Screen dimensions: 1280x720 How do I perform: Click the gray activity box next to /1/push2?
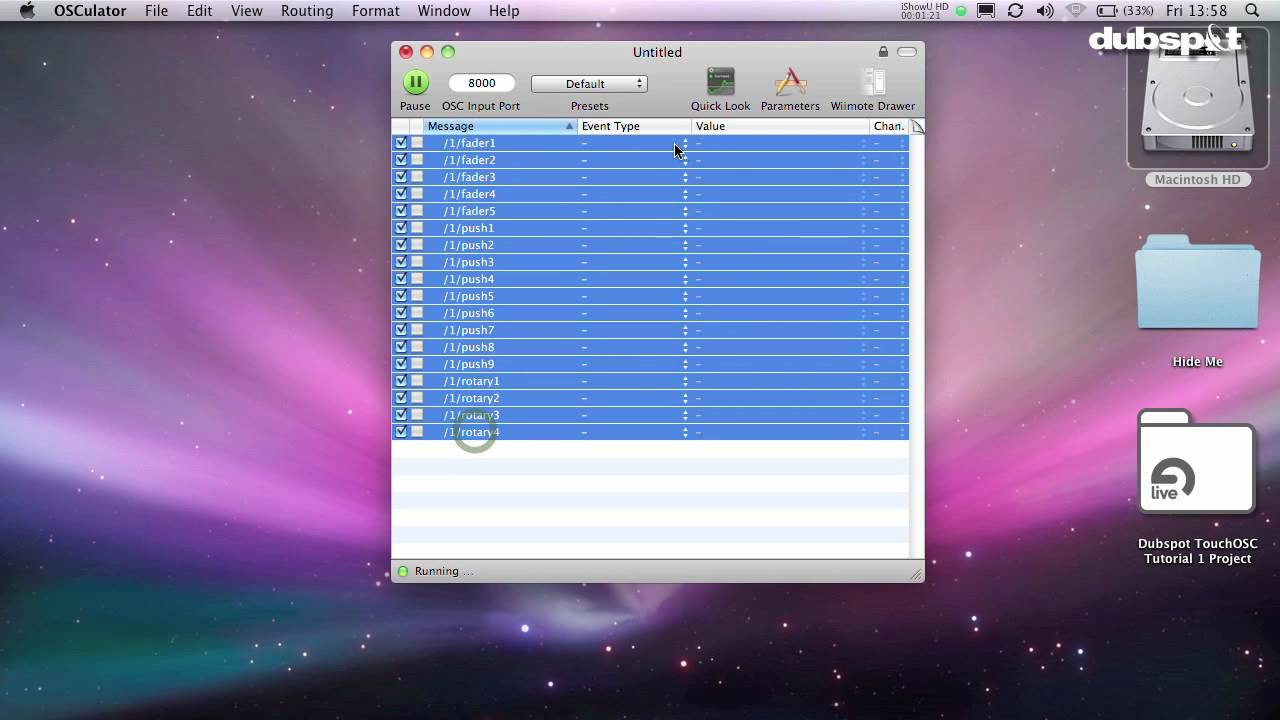pos(417,245)
